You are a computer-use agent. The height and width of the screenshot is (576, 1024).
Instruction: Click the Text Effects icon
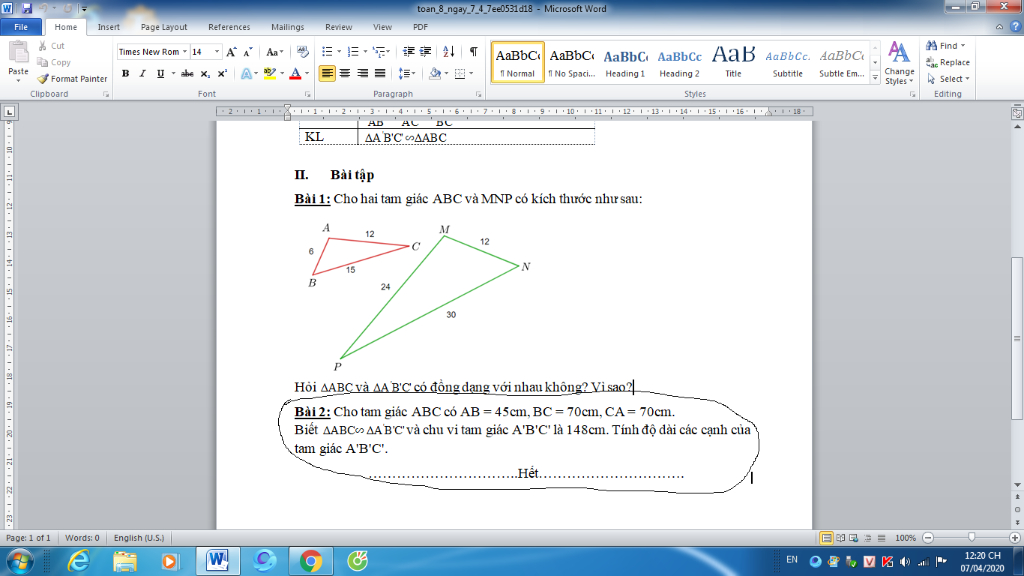tap(246, 74)
